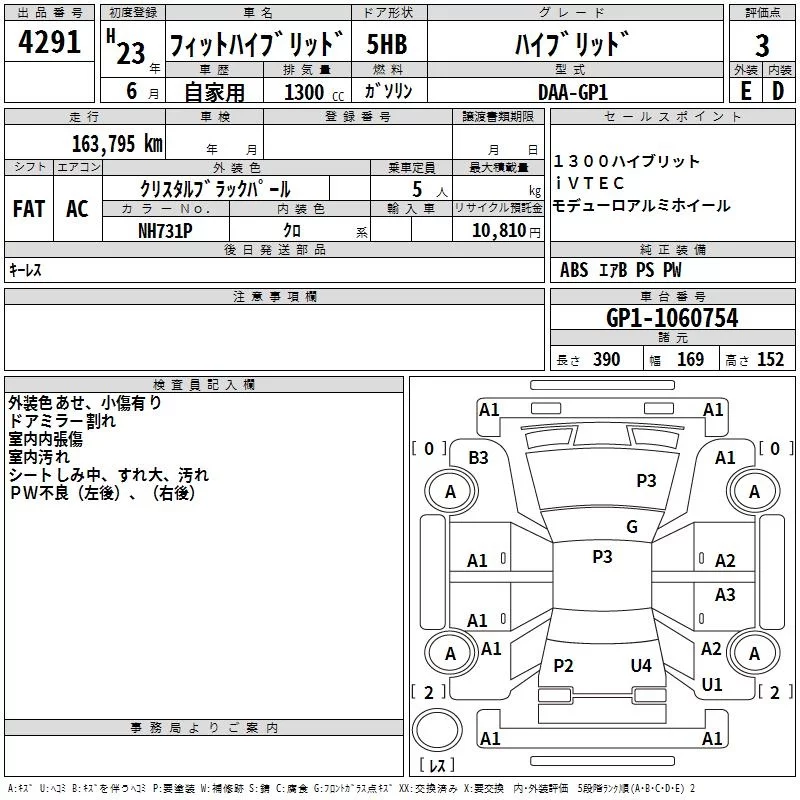Click the car name "フィットハイブリッド"
This screenshot has width=800, height=800.
[257, 44]
